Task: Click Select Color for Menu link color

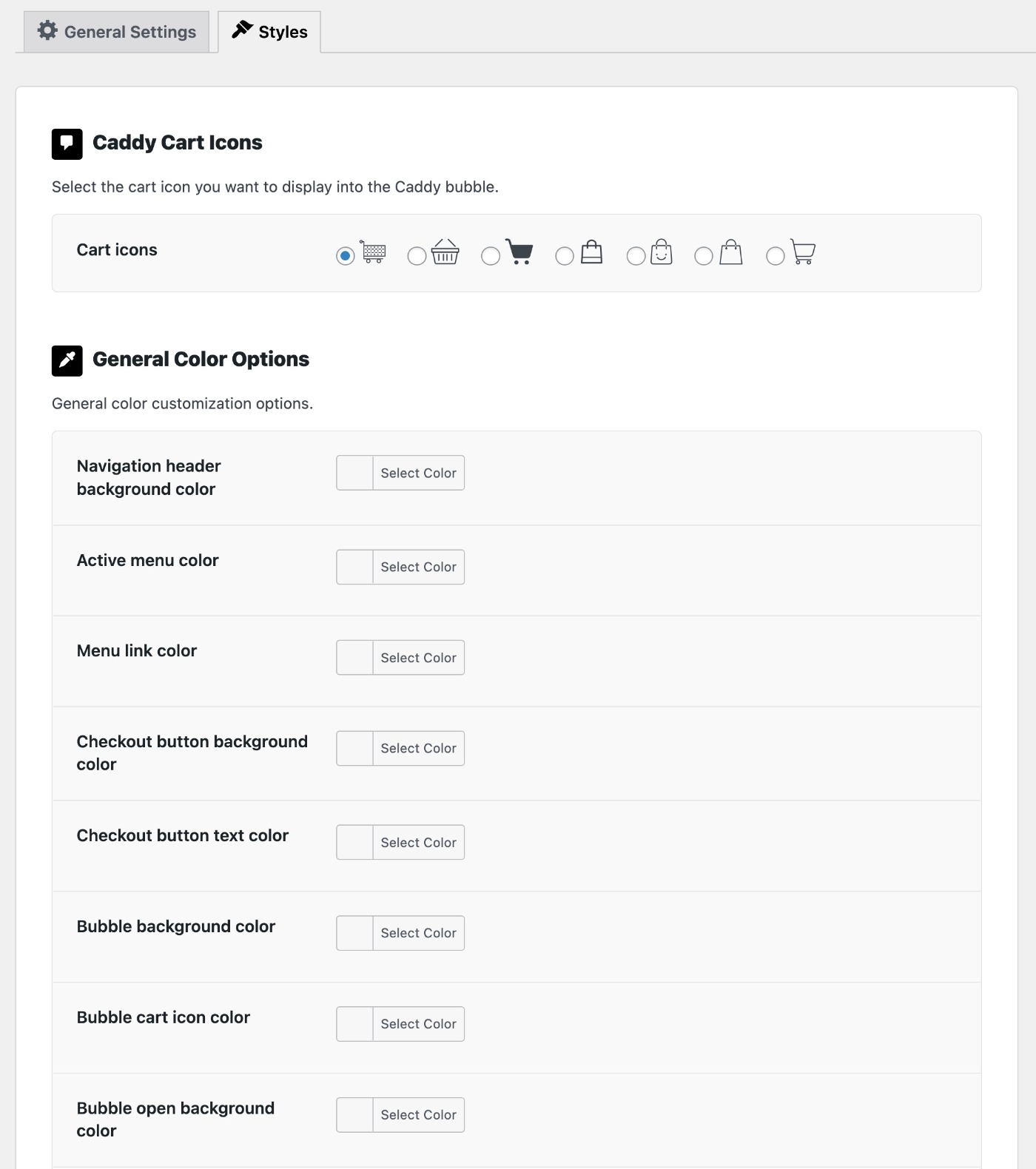Action: point(419,658)
